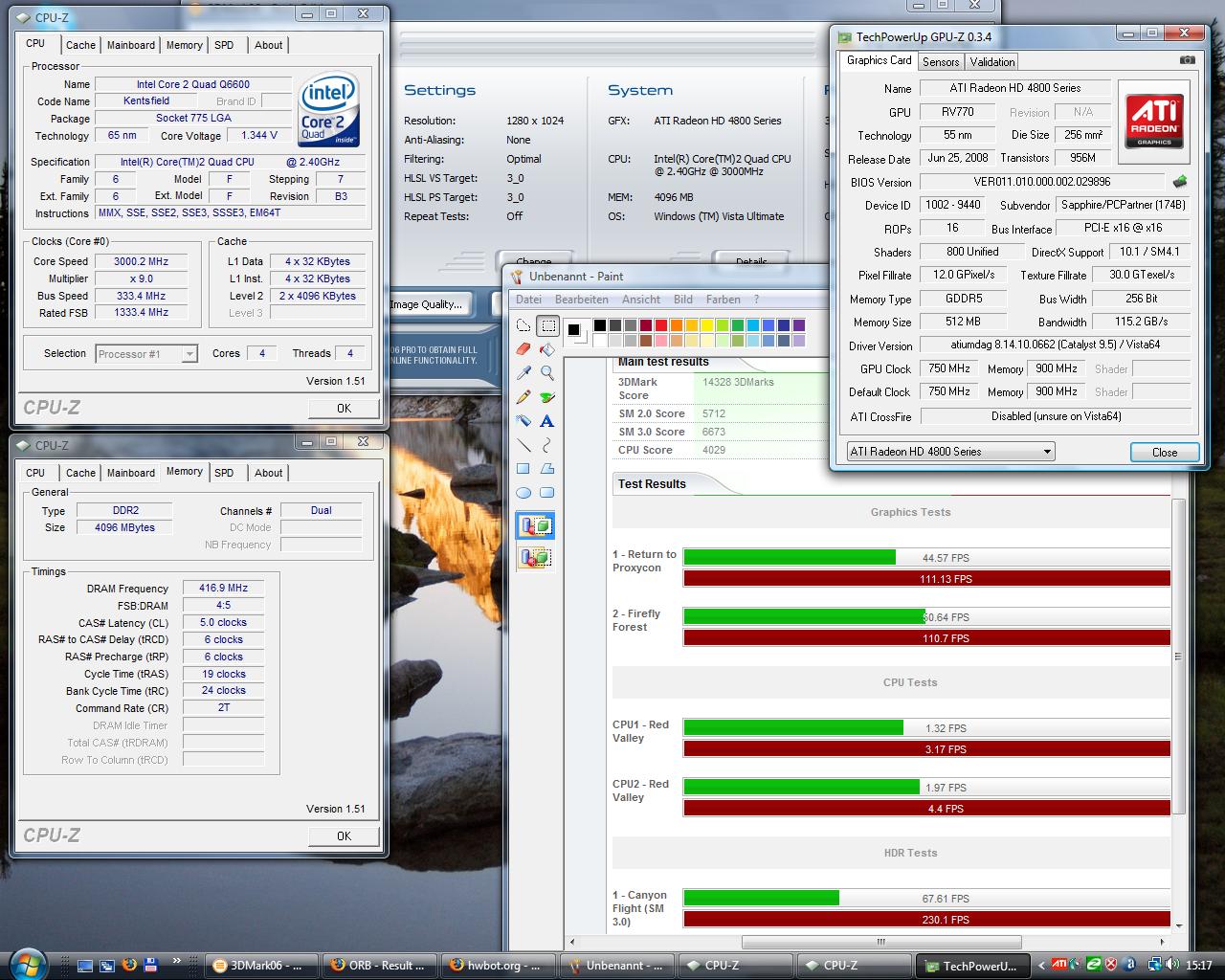Open the Bearbeiten menu in Paint
This screenshot has height=980, width=1225.
click(581, 299)
